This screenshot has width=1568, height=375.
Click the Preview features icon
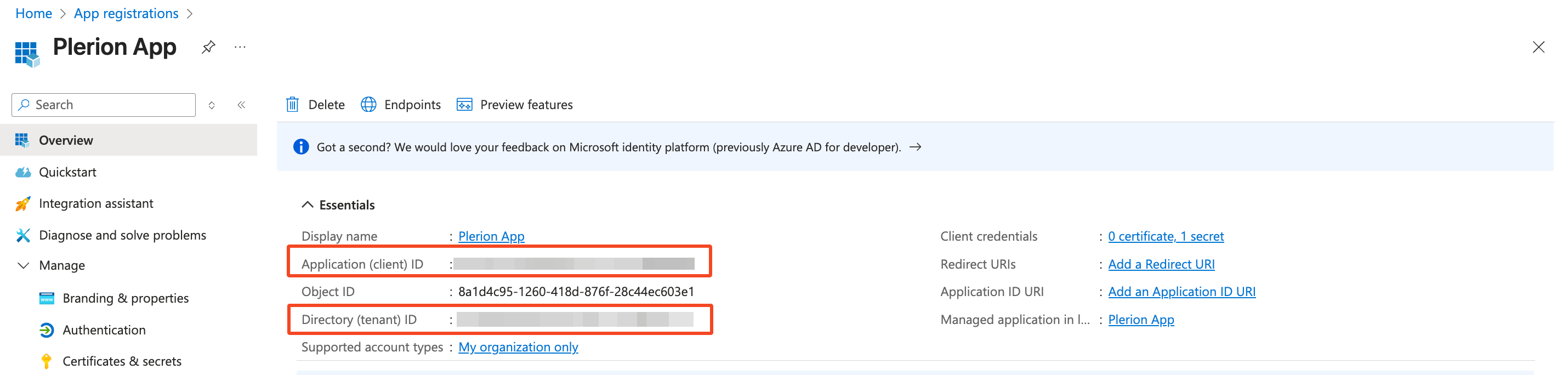click(464, 105)
